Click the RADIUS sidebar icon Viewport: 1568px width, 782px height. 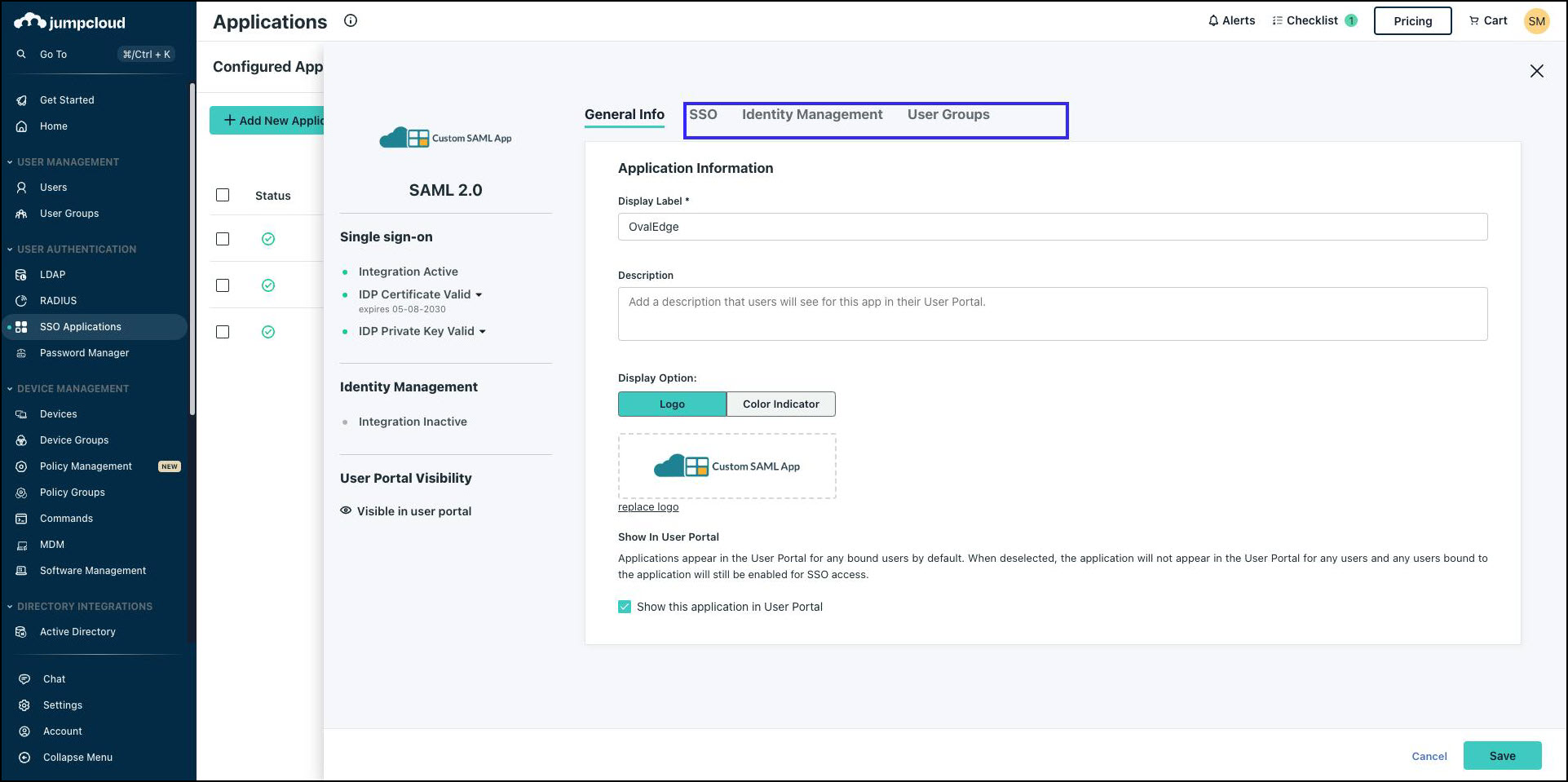22,301
